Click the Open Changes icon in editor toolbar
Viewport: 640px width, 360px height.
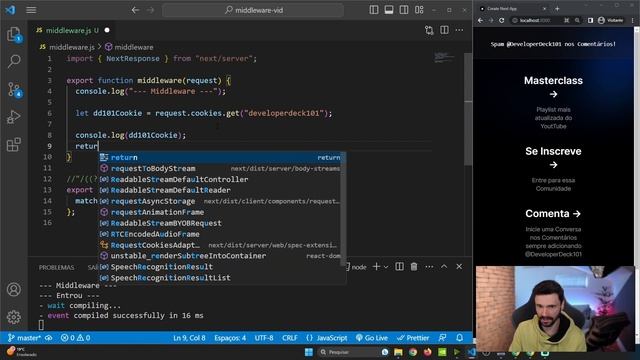[x=429, y=30]
